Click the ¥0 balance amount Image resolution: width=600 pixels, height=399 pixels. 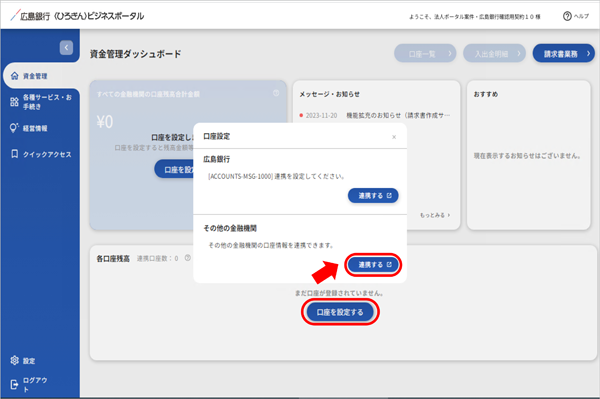[x=105, y=122]
